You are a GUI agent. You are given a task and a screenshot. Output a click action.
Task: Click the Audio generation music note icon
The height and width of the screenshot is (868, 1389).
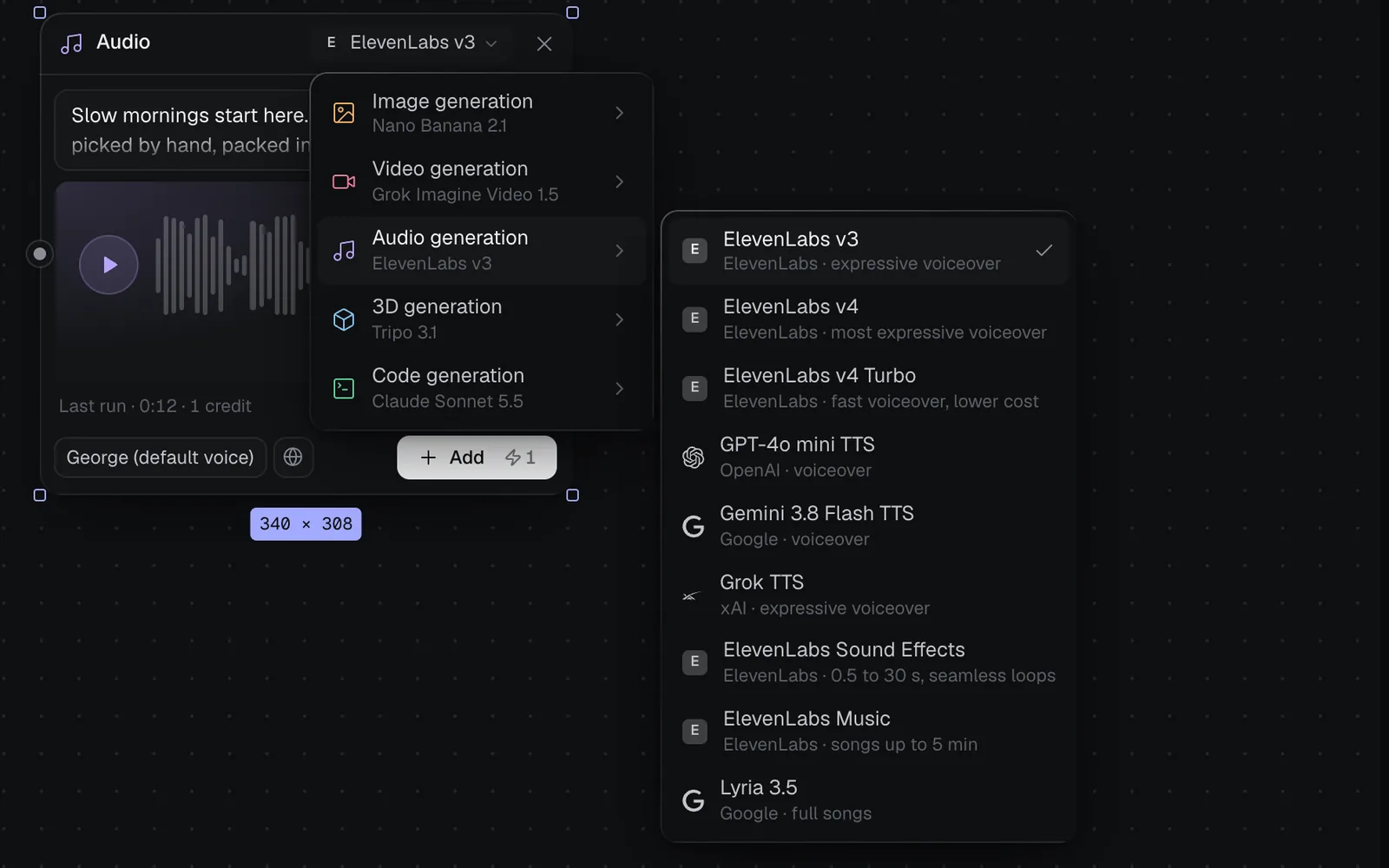click(x=344, y=251)
